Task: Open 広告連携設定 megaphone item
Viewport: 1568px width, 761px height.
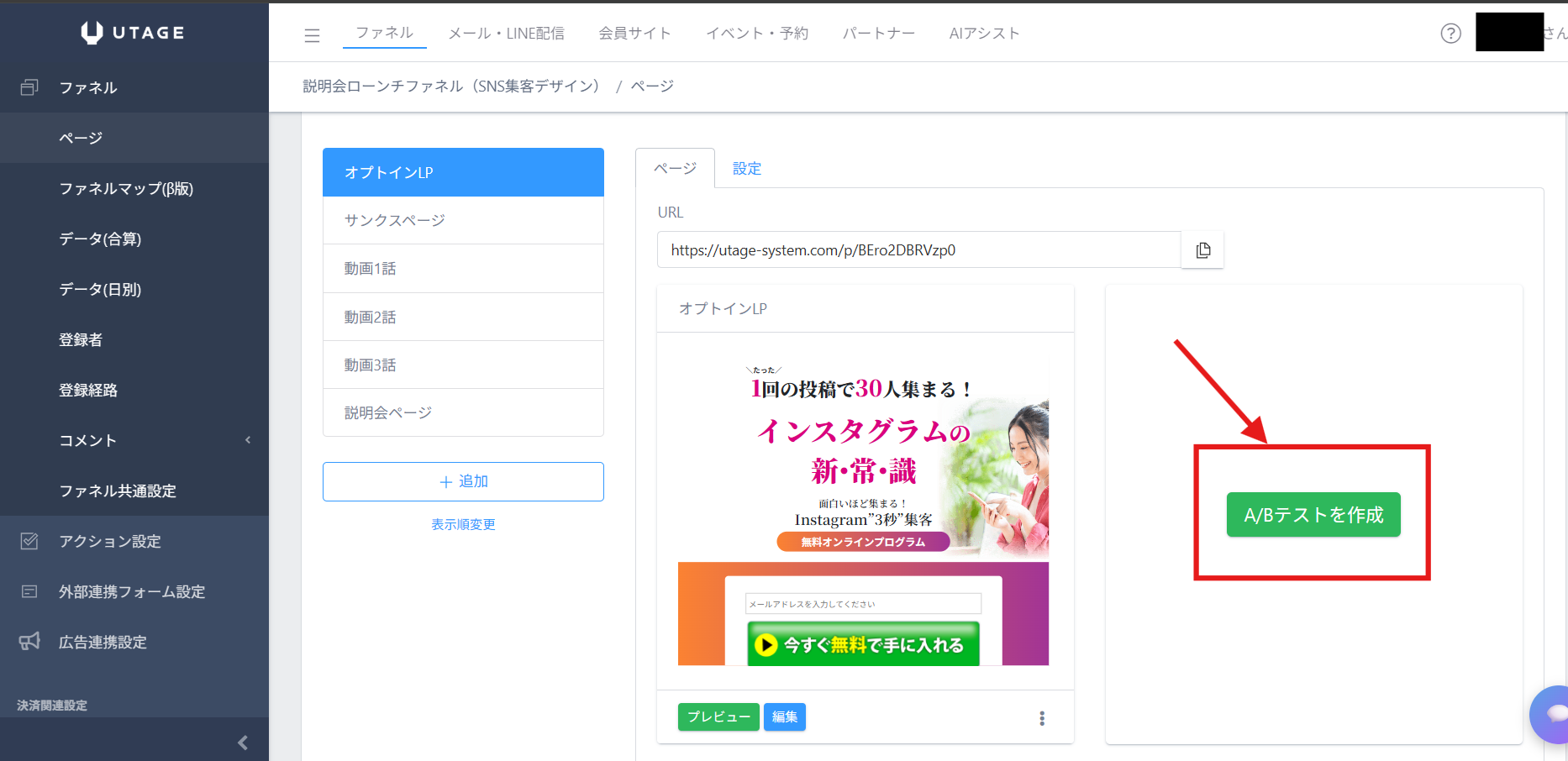Action: [103, 643]
